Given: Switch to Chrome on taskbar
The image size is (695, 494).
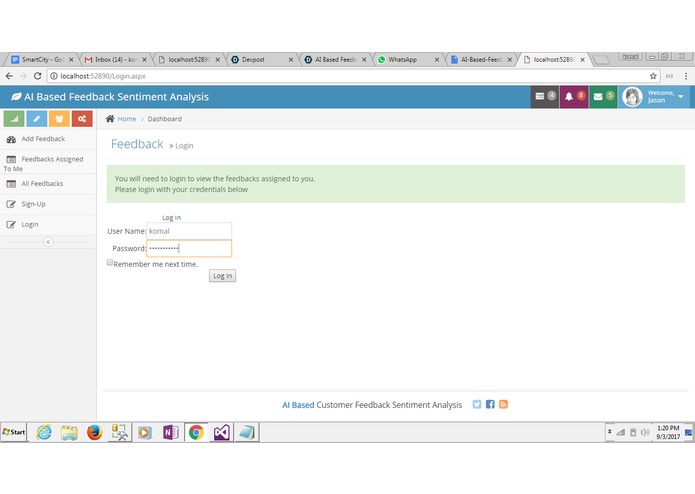Looking at the screenshot, I should [x=196, y=432].
